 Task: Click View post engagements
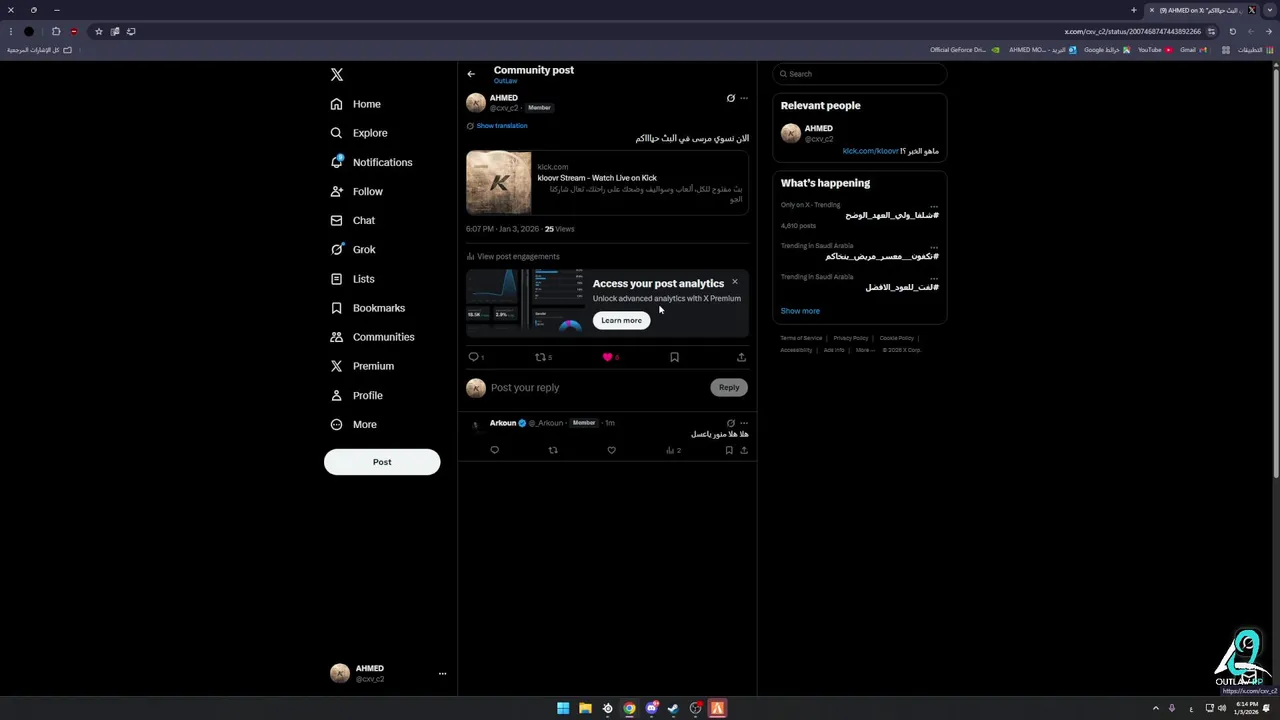coord(513,257)
